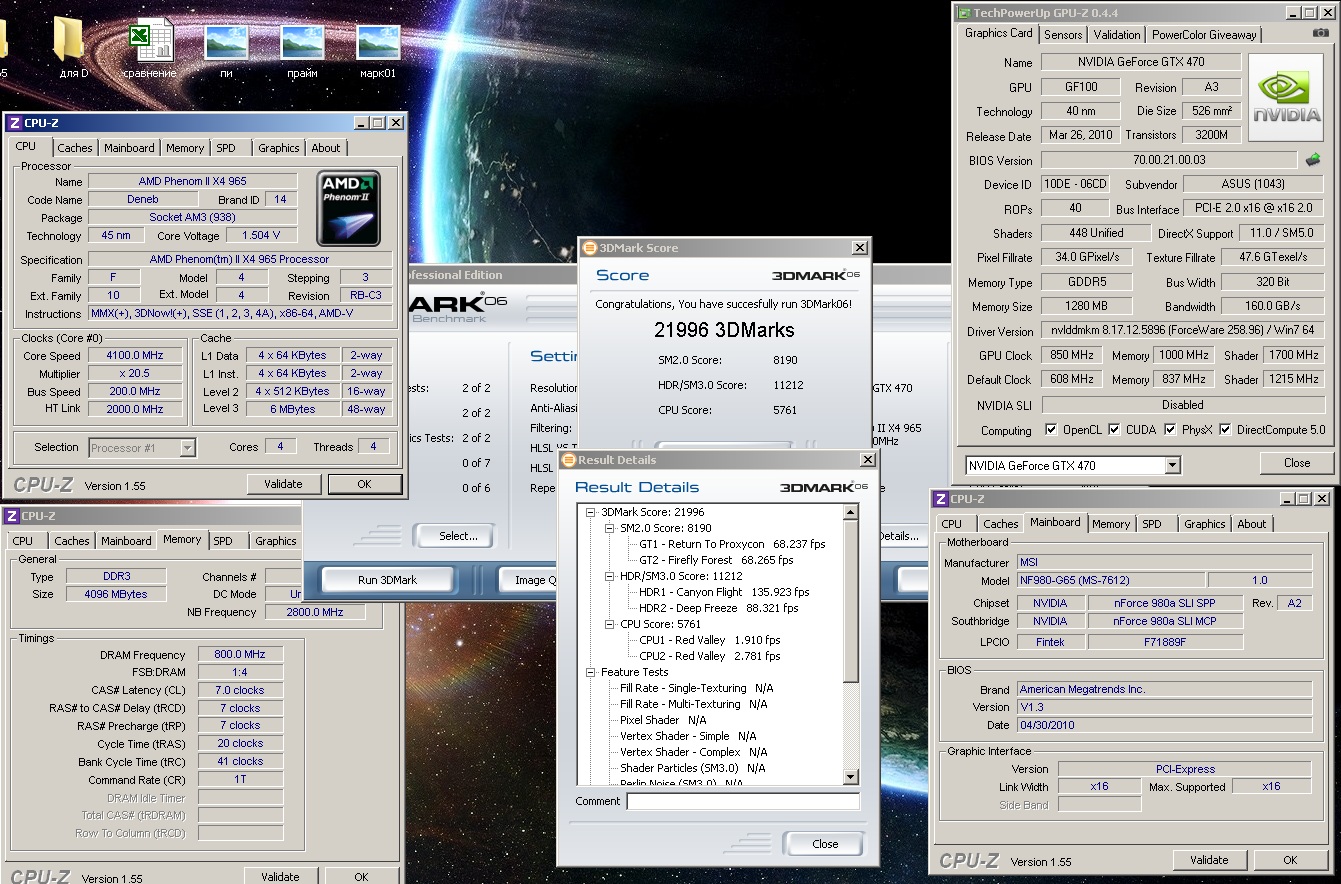The width and height of the screenshot is (1341, 884).
Task: Open the Graphics tab in the CPU-Z processor window
Action: [x=279, y=147]
